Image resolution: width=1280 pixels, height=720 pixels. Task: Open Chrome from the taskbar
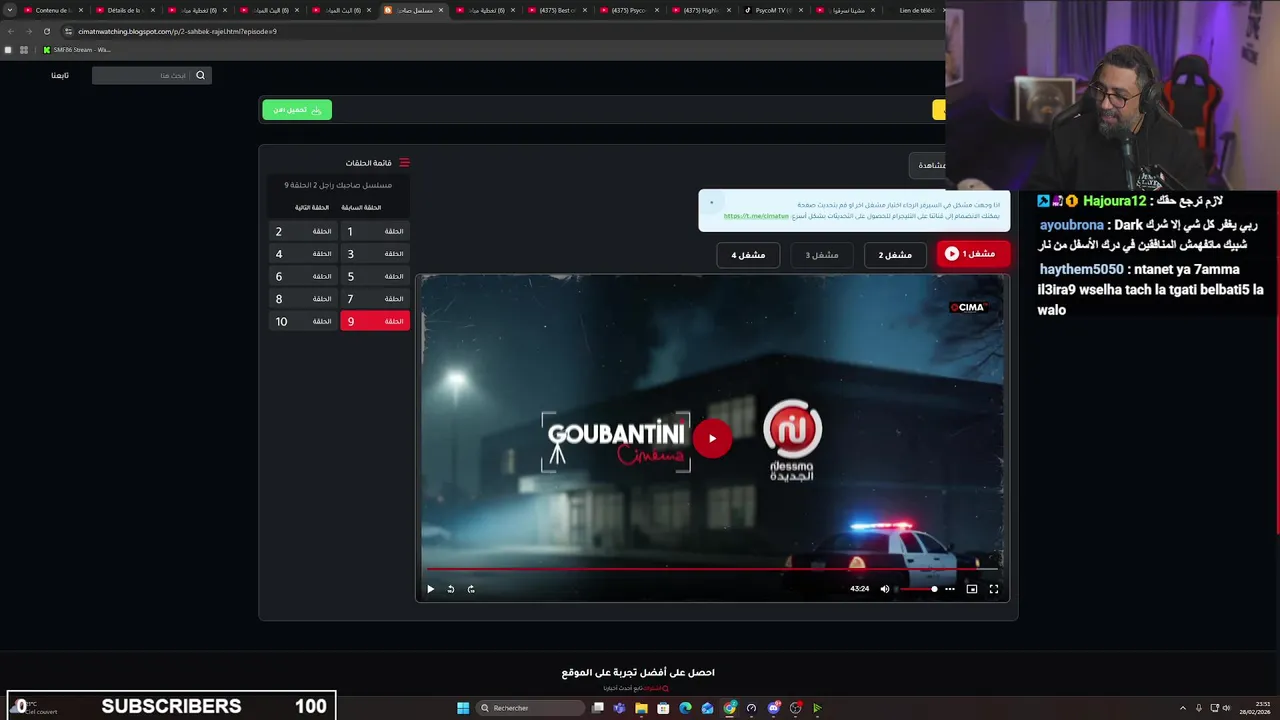click(x=730, y=708)
